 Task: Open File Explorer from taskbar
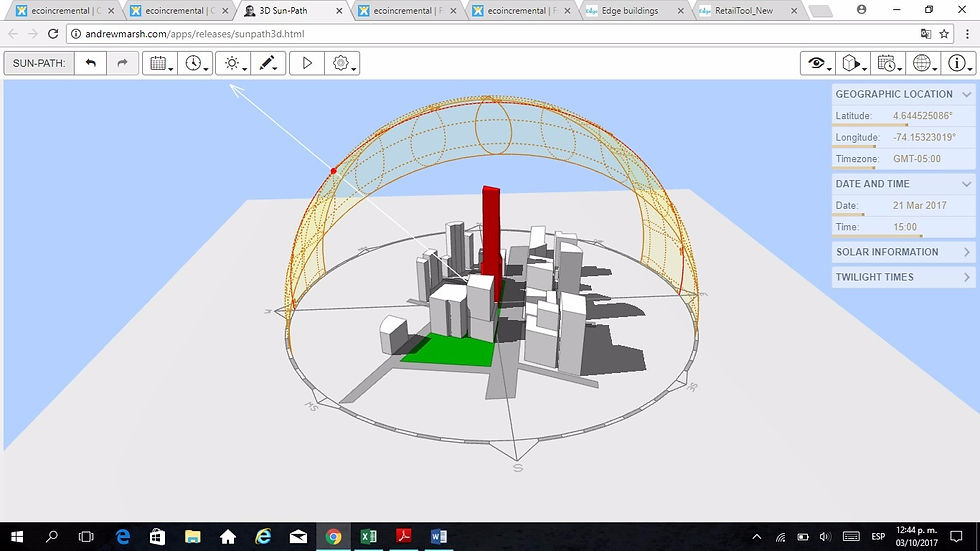point(192,537)
